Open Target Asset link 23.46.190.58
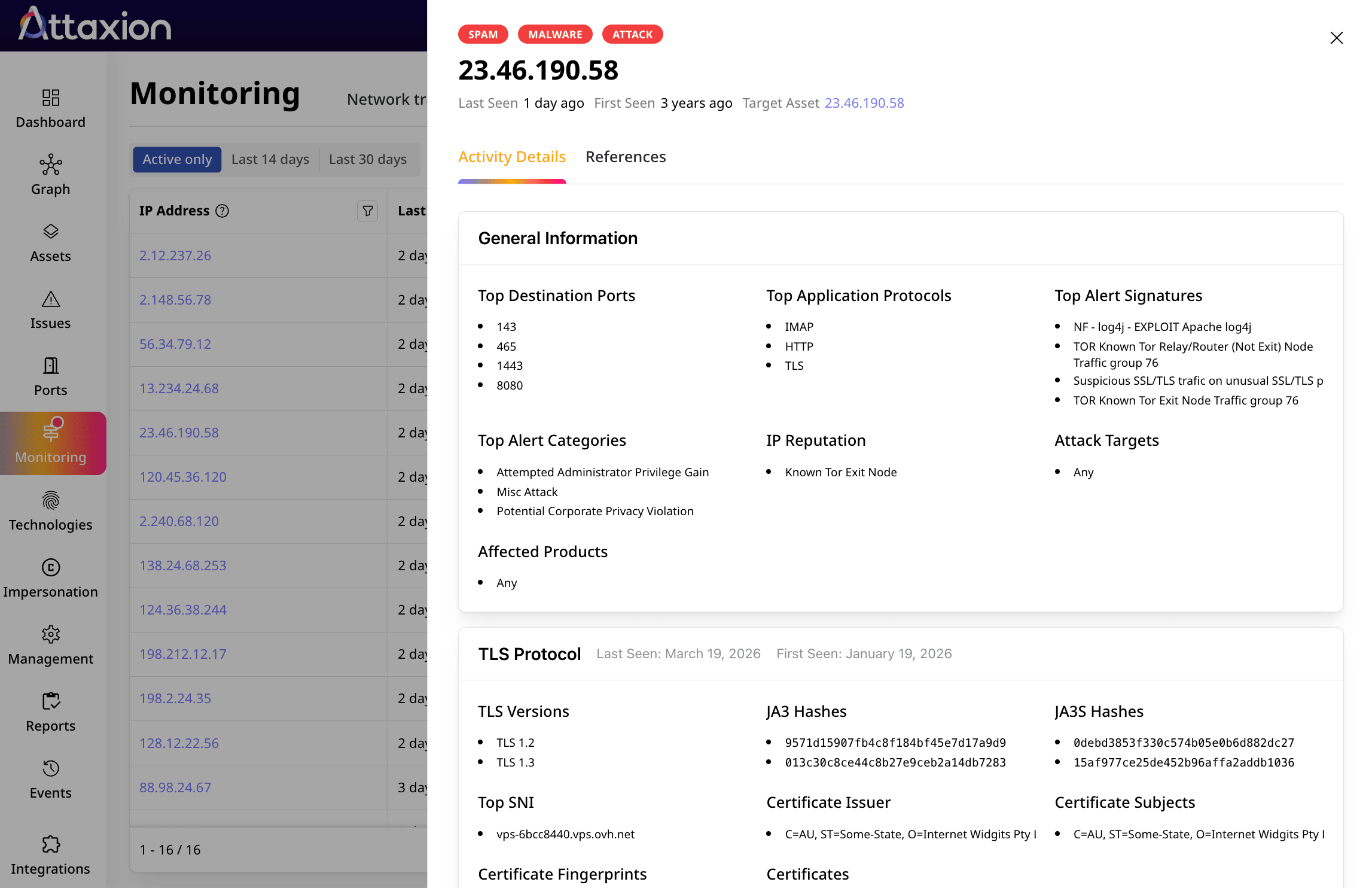 (x=864, y=103)
